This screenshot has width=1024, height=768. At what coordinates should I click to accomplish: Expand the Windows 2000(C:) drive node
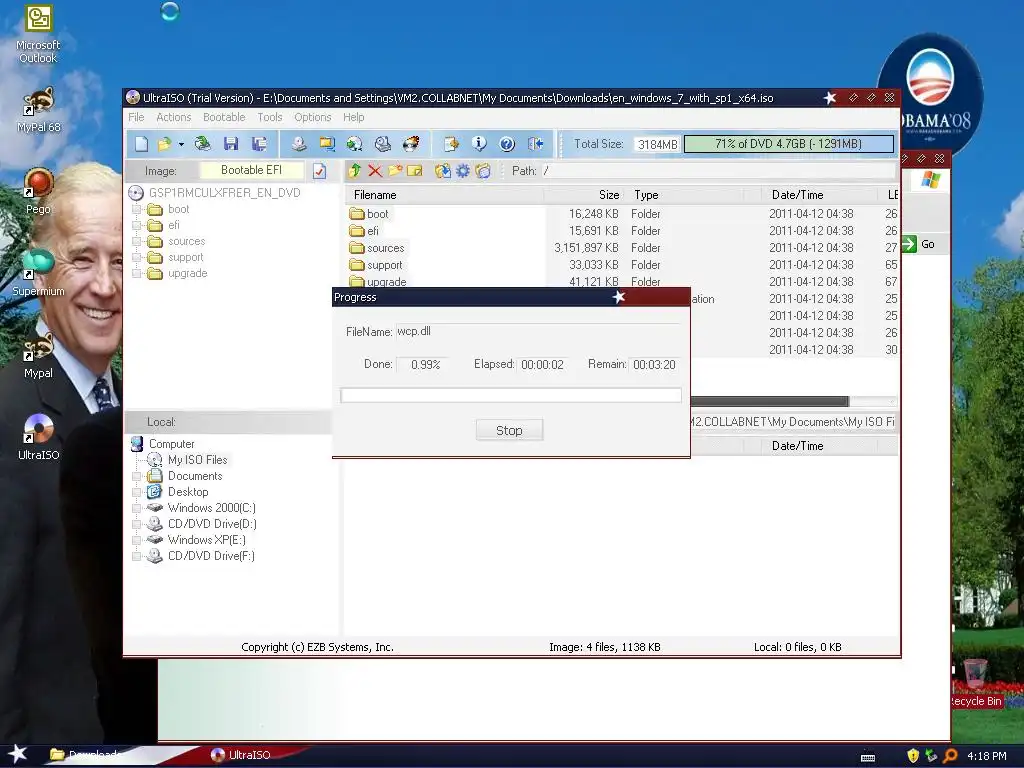point(136,508)
